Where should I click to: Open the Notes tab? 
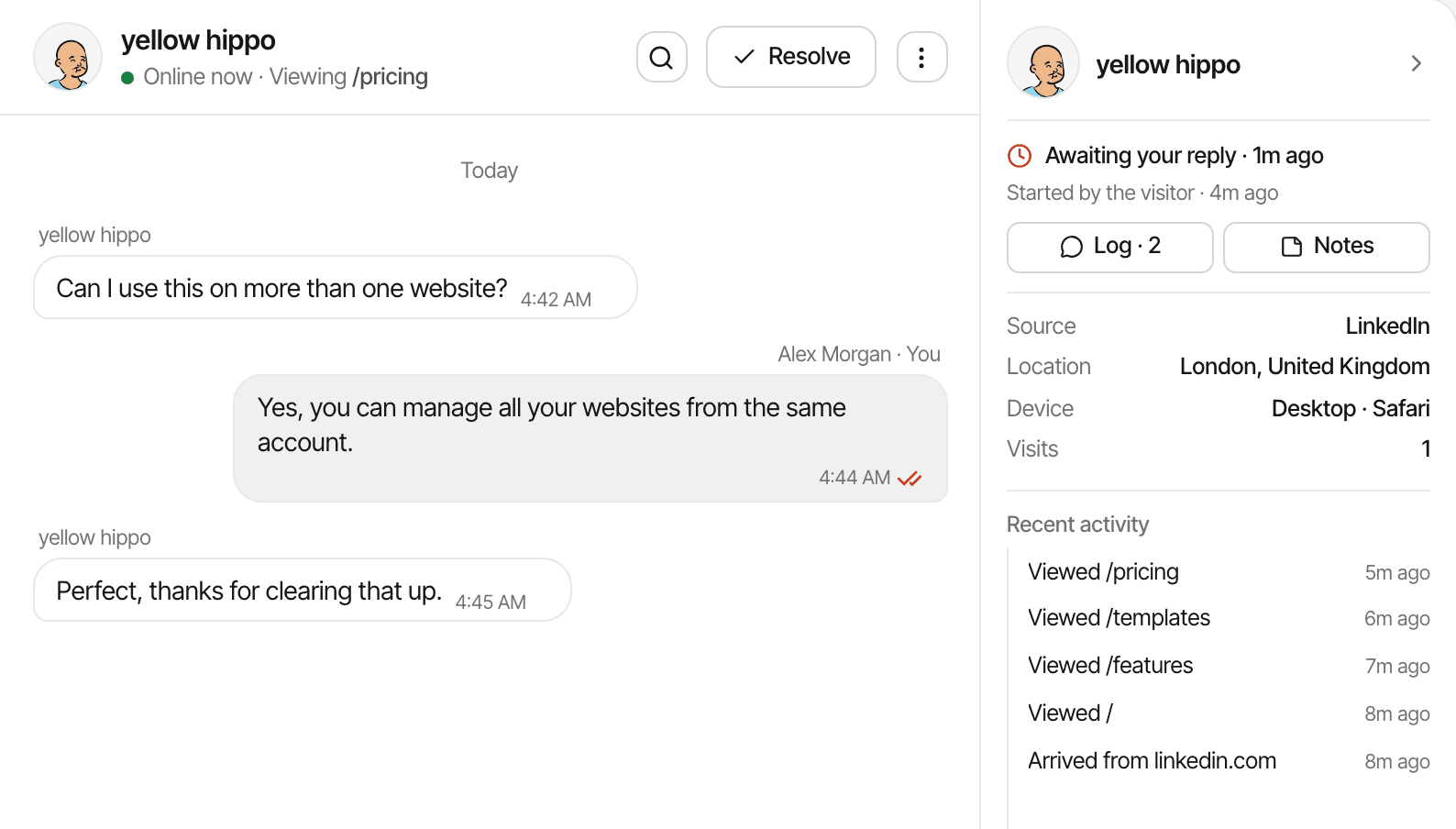pyautogui.click(x=1326, y=247)
